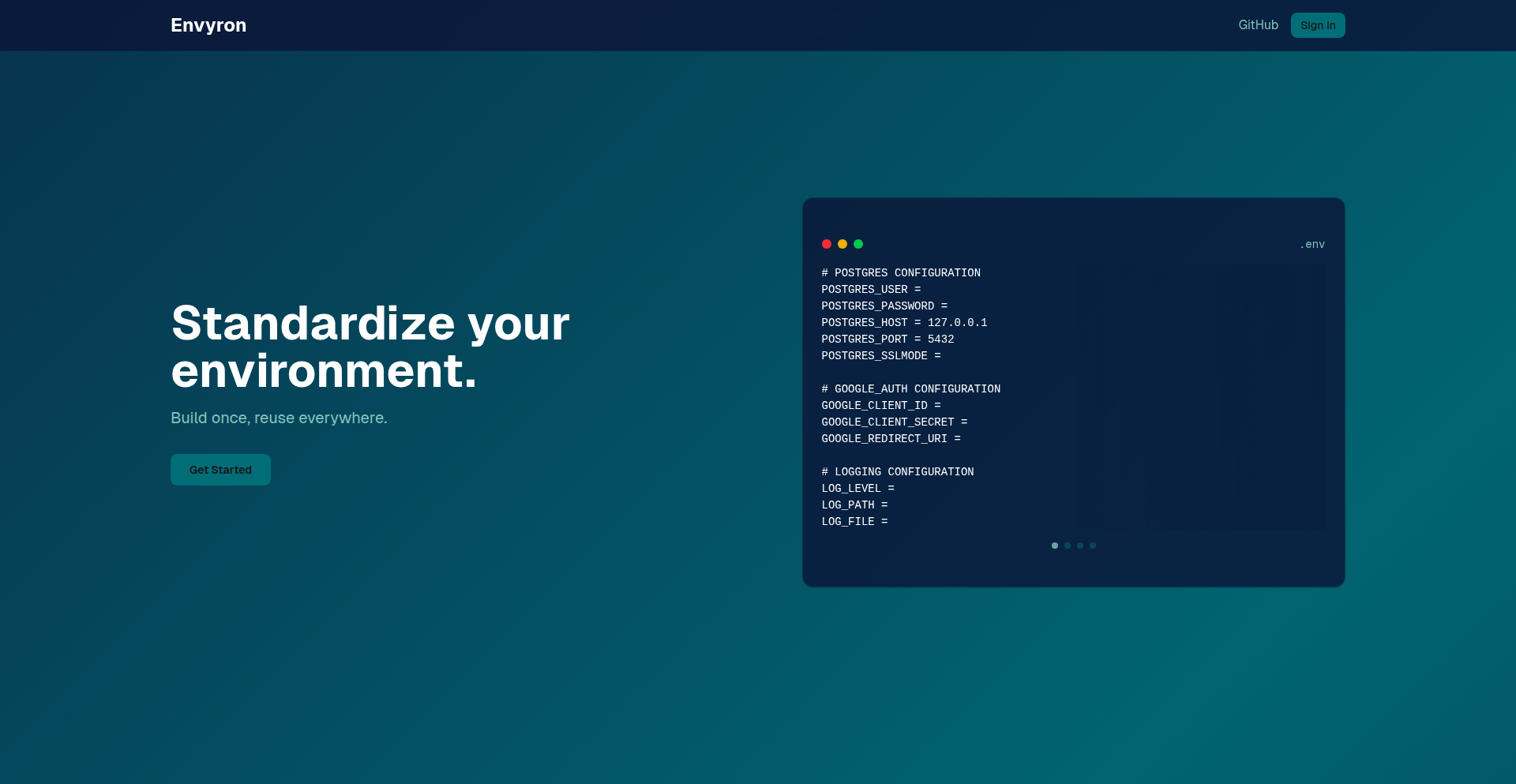This screenshot has height=784, width=1516.
Task: Click the red dot in code window
Action: click(827, 244)
